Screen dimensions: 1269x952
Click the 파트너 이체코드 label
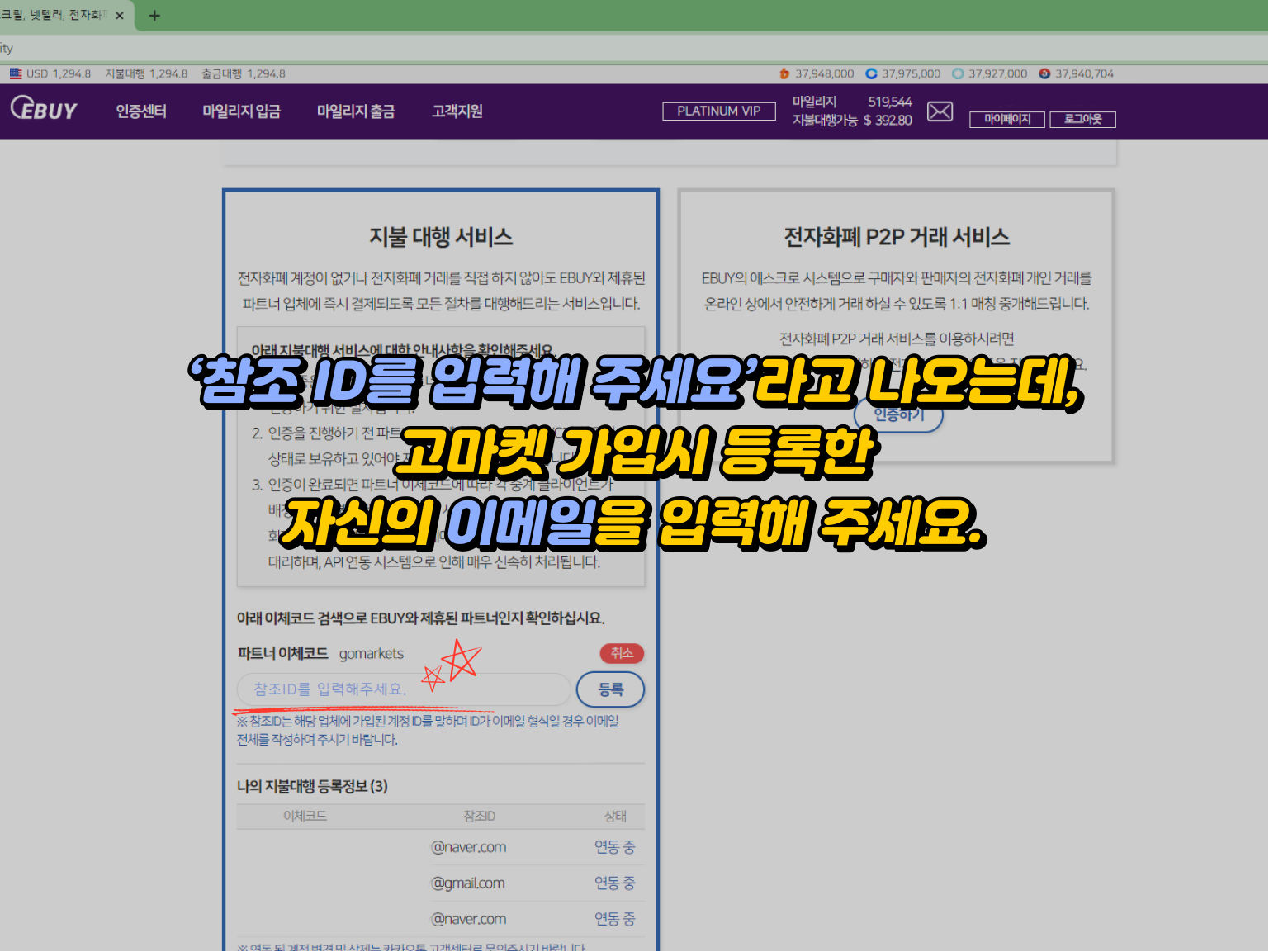tap(282, 654)
